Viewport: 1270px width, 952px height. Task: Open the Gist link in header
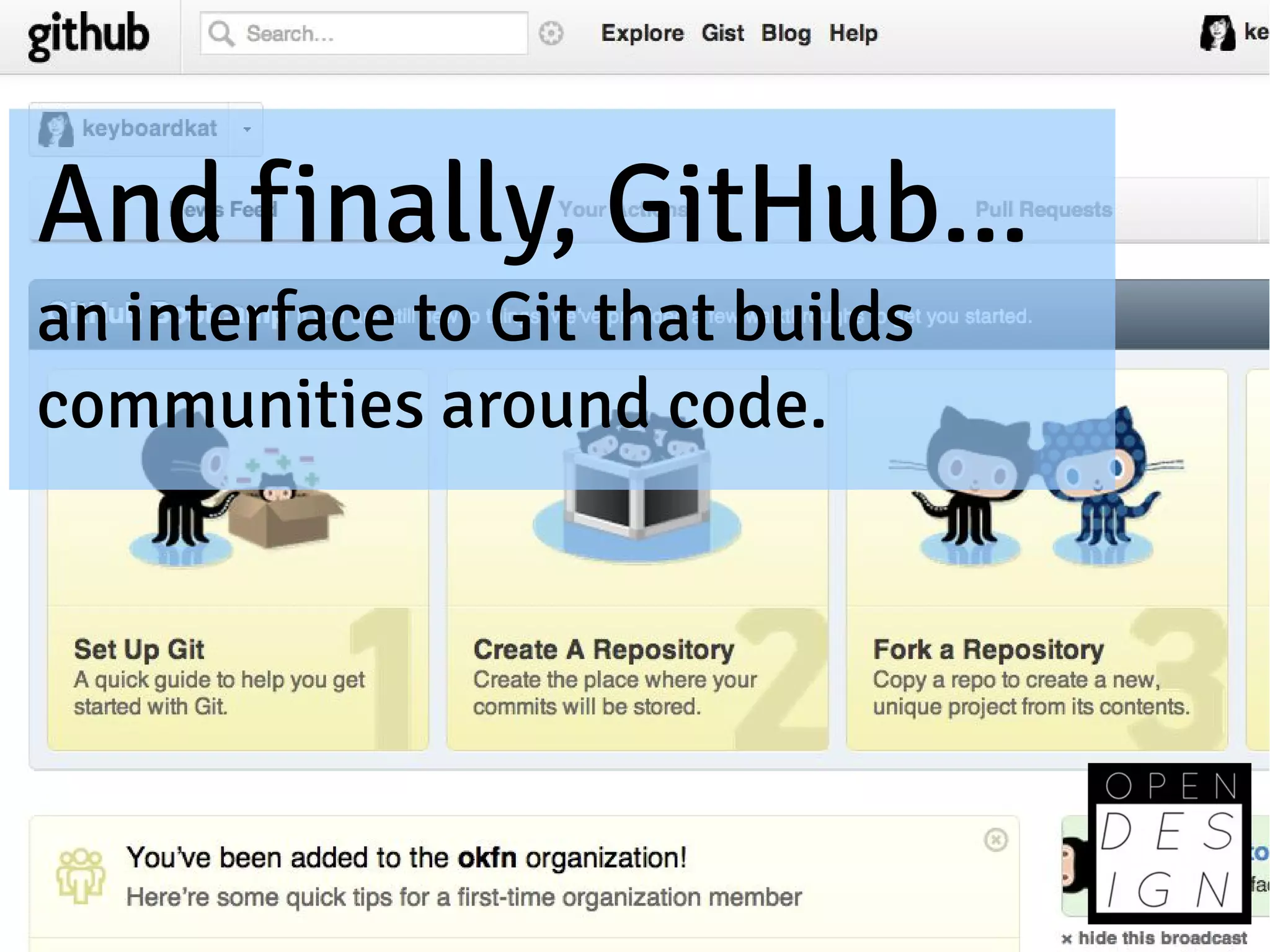722,33
